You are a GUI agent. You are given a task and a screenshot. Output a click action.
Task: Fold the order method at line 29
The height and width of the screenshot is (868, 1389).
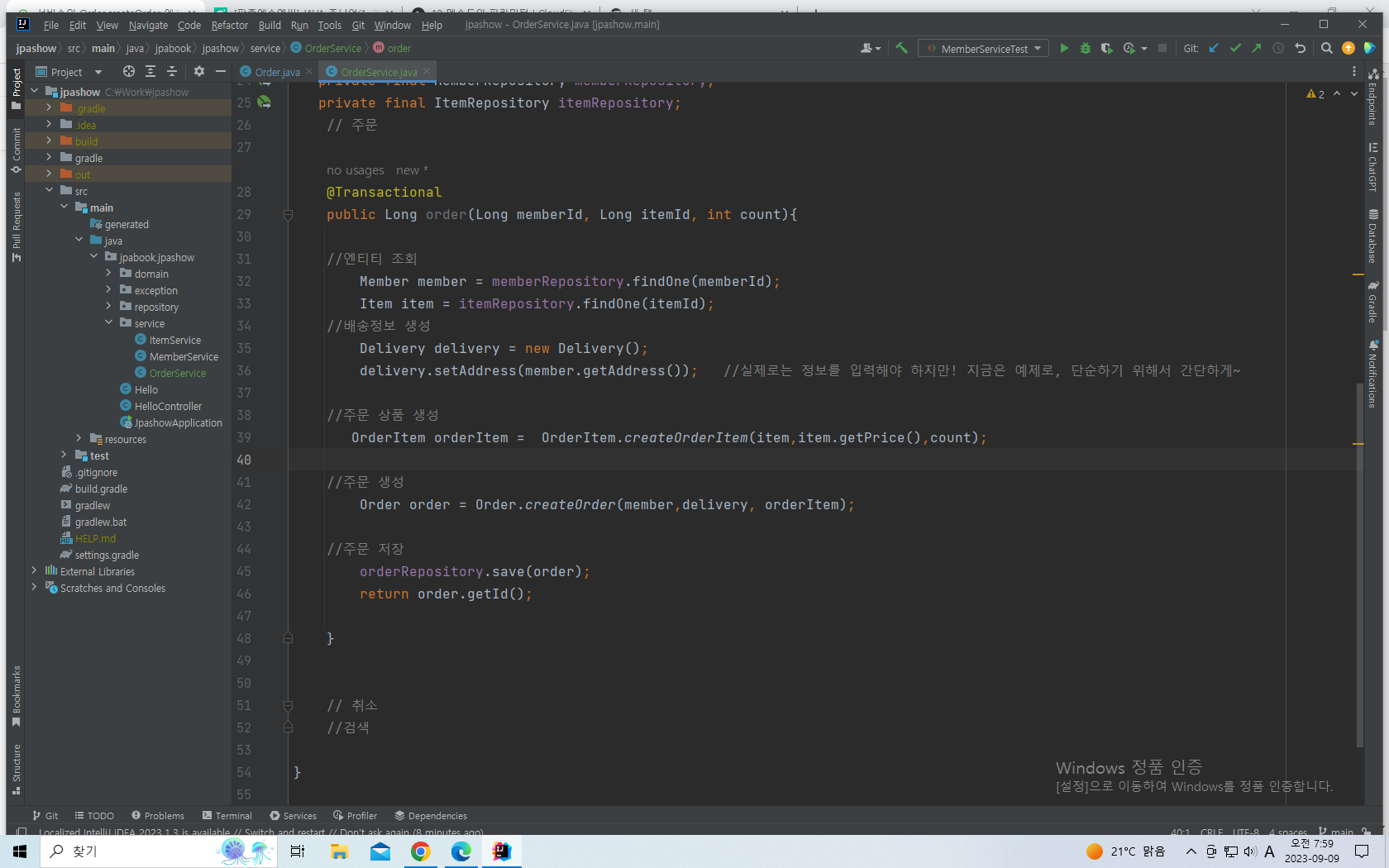click(288, 215)
